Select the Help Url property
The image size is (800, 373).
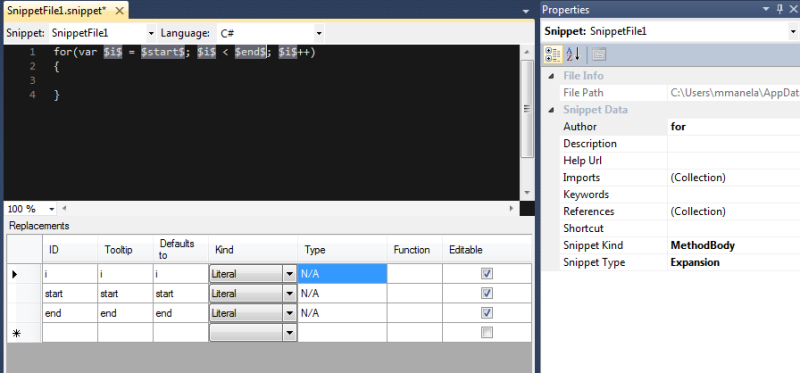pyautogui.click(x=679, y=161)
